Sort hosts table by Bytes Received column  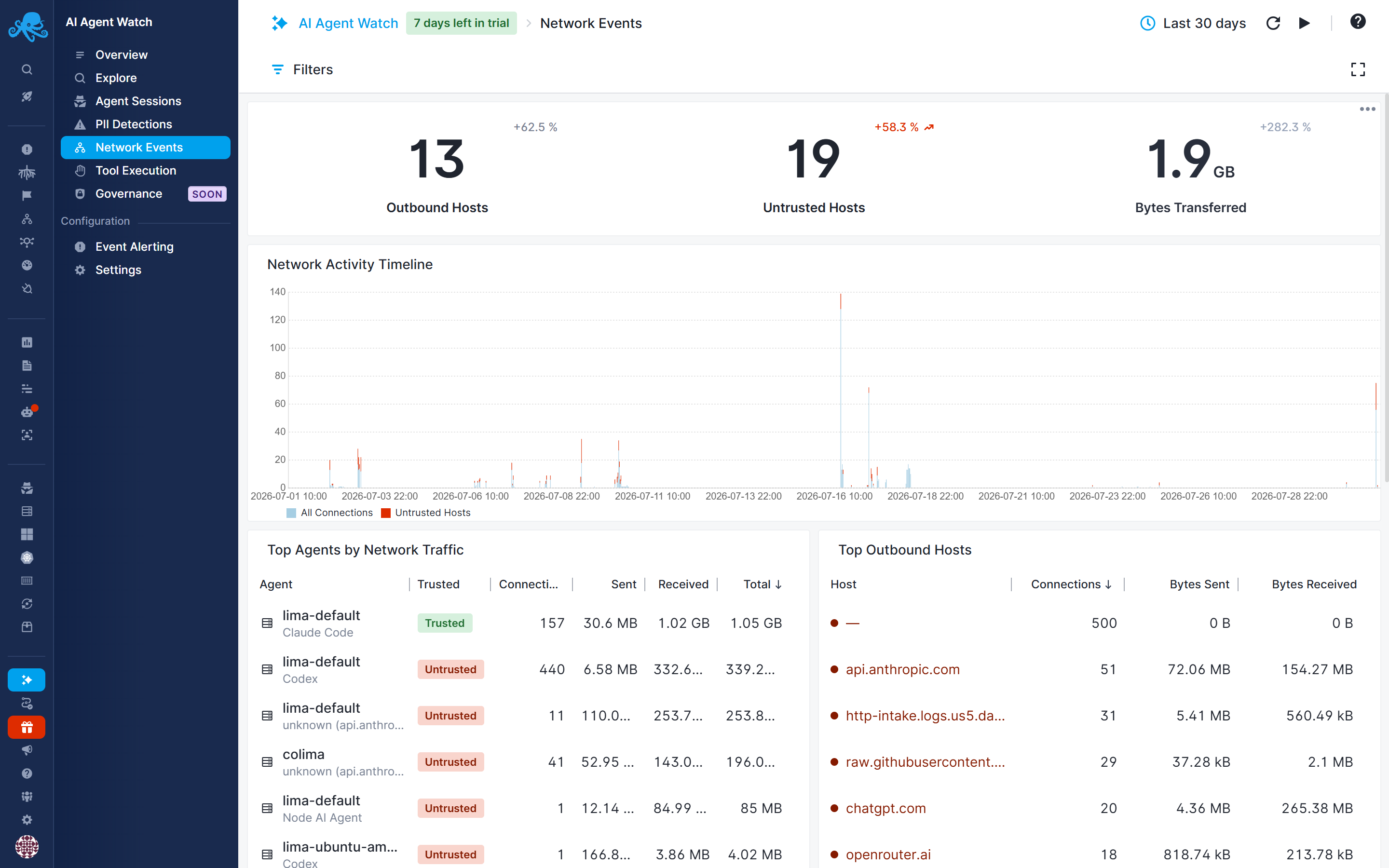[x=1314, y=584]
